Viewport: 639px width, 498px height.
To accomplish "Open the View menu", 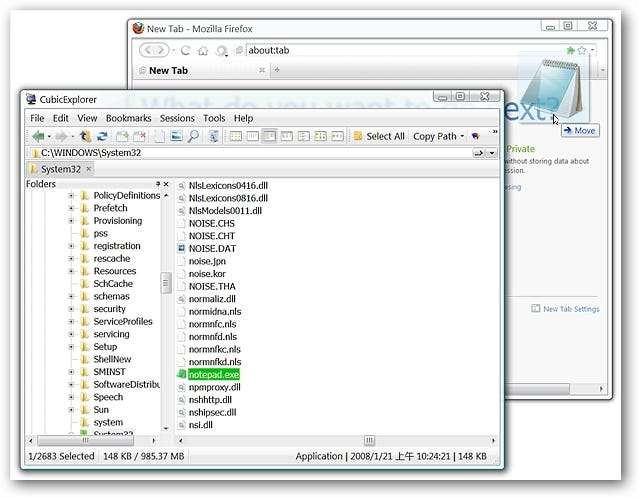I will coord(87,118).
